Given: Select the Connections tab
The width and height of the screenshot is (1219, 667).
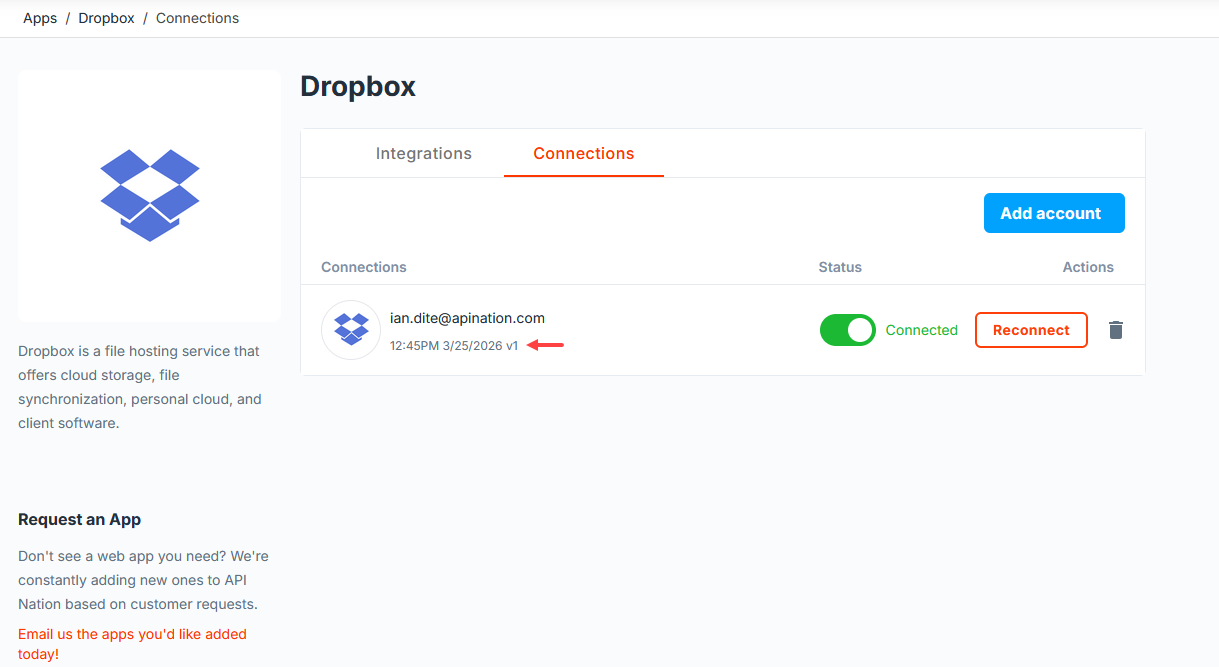Looking at the screenshot, I should [x=584, y=153].
